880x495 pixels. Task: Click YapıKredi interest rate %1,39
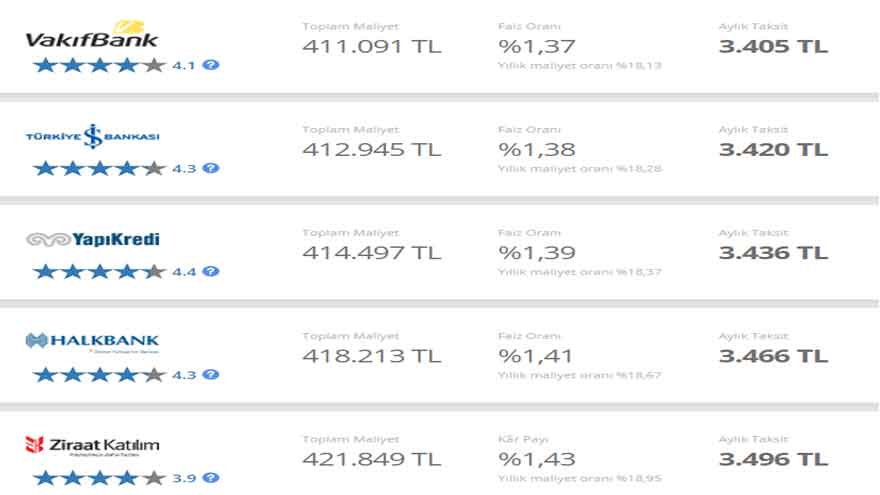[x=537, y=253]
